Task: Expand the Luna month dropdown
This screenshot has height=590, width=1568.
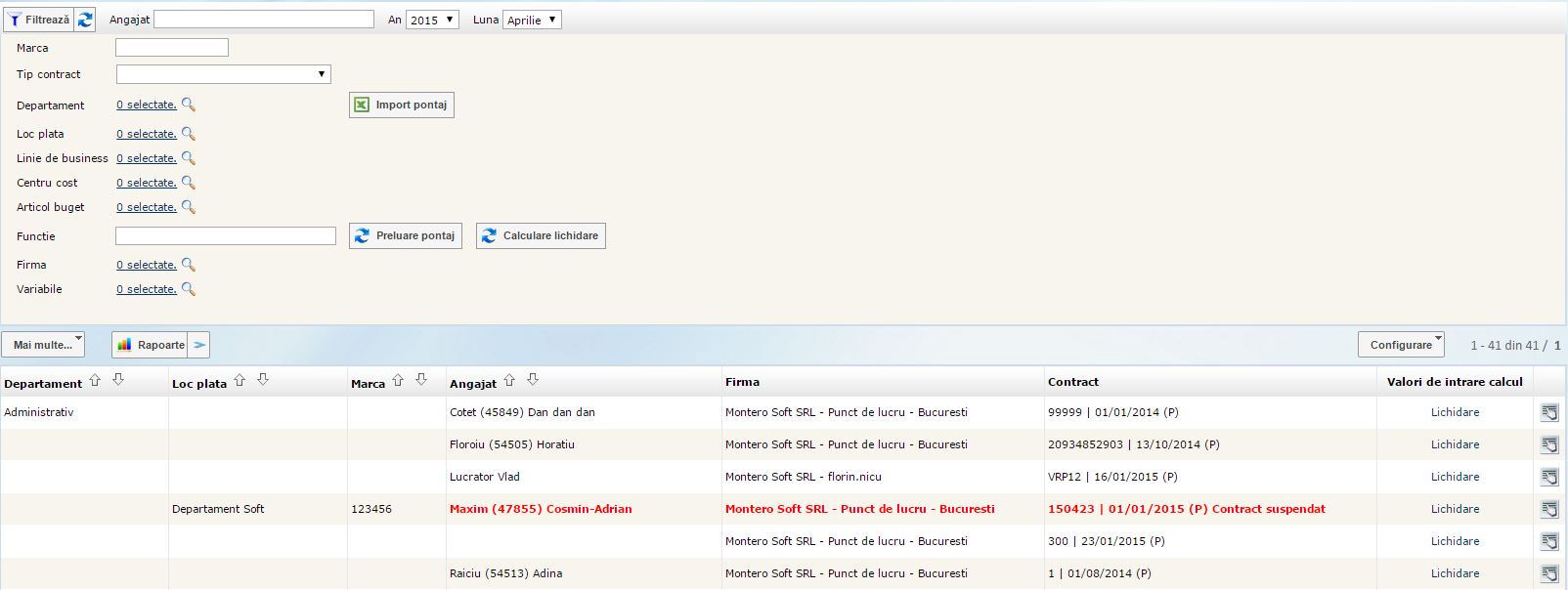Action: [x=532, y=20]
